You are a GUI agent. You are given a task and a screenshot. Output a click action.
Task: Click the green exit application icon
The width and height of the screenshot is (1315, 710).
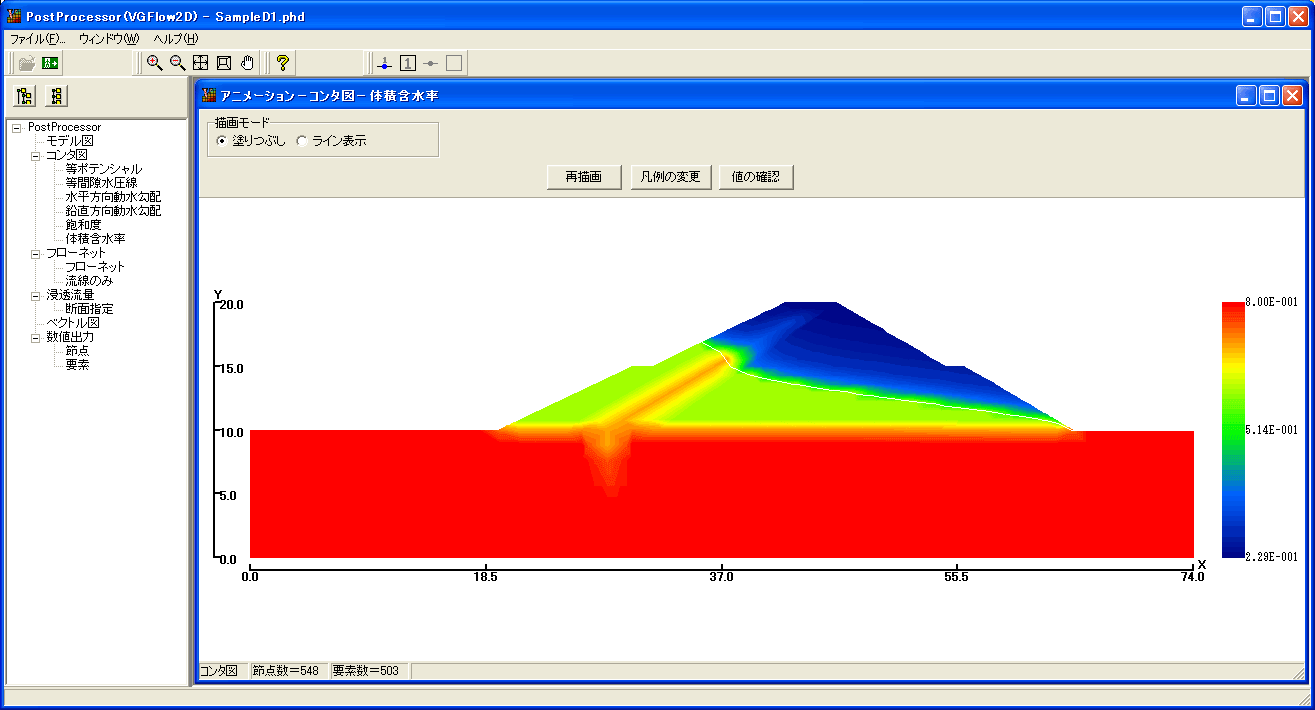[50, 63]
